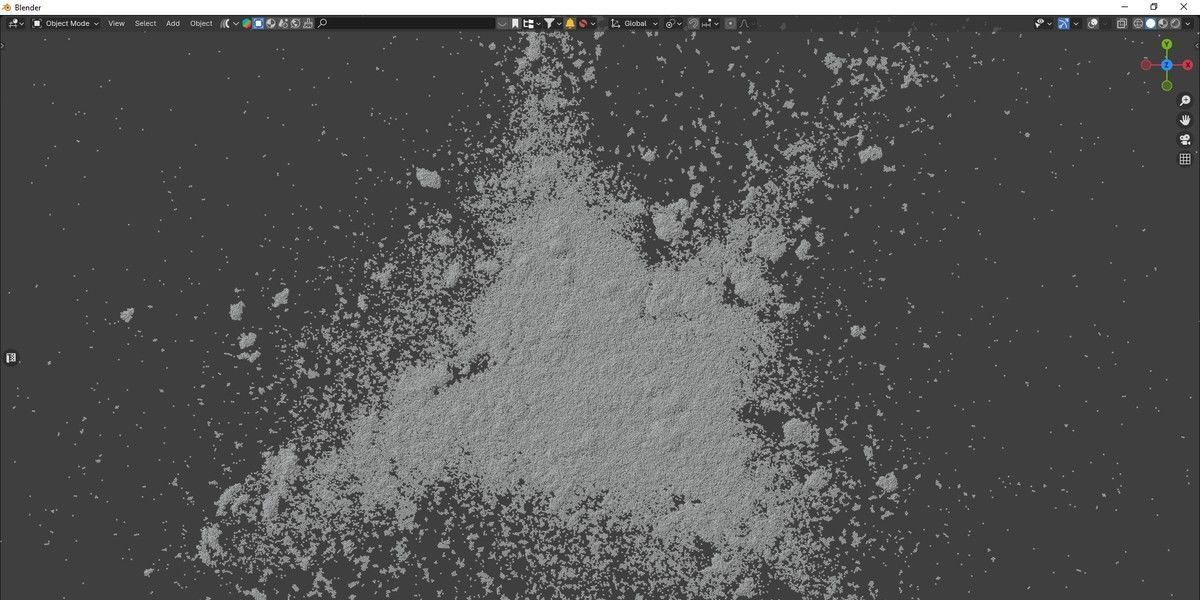
Task: Click the bookmark icon in header
Action: 515,23
